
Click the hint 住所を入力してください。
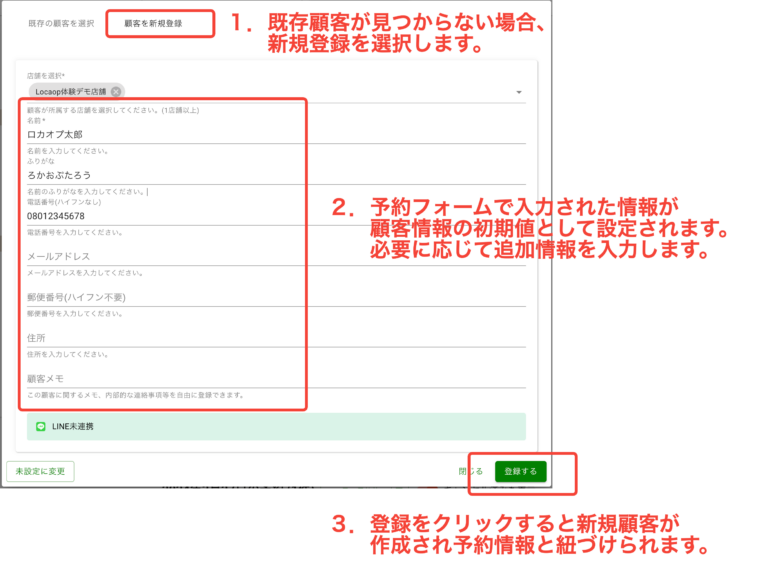(68, 354)
